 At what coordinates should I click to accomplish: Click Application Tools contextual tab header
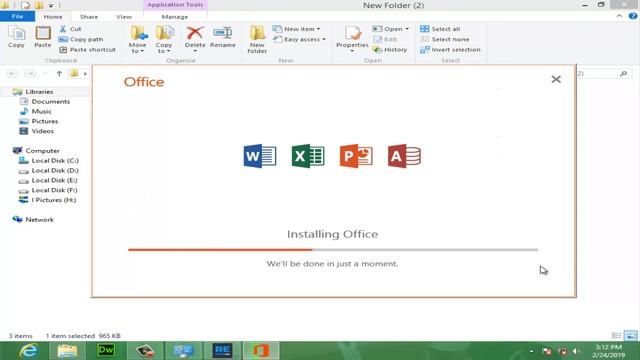pyautogui.click(x=175, y=5)
